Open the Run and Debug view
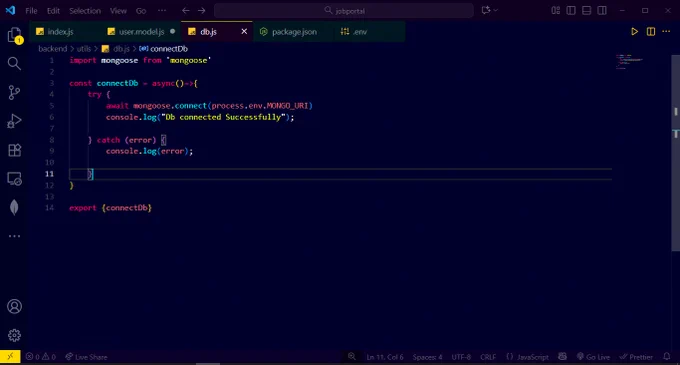The height and width of the screenshot is (365, 680). 14,121
